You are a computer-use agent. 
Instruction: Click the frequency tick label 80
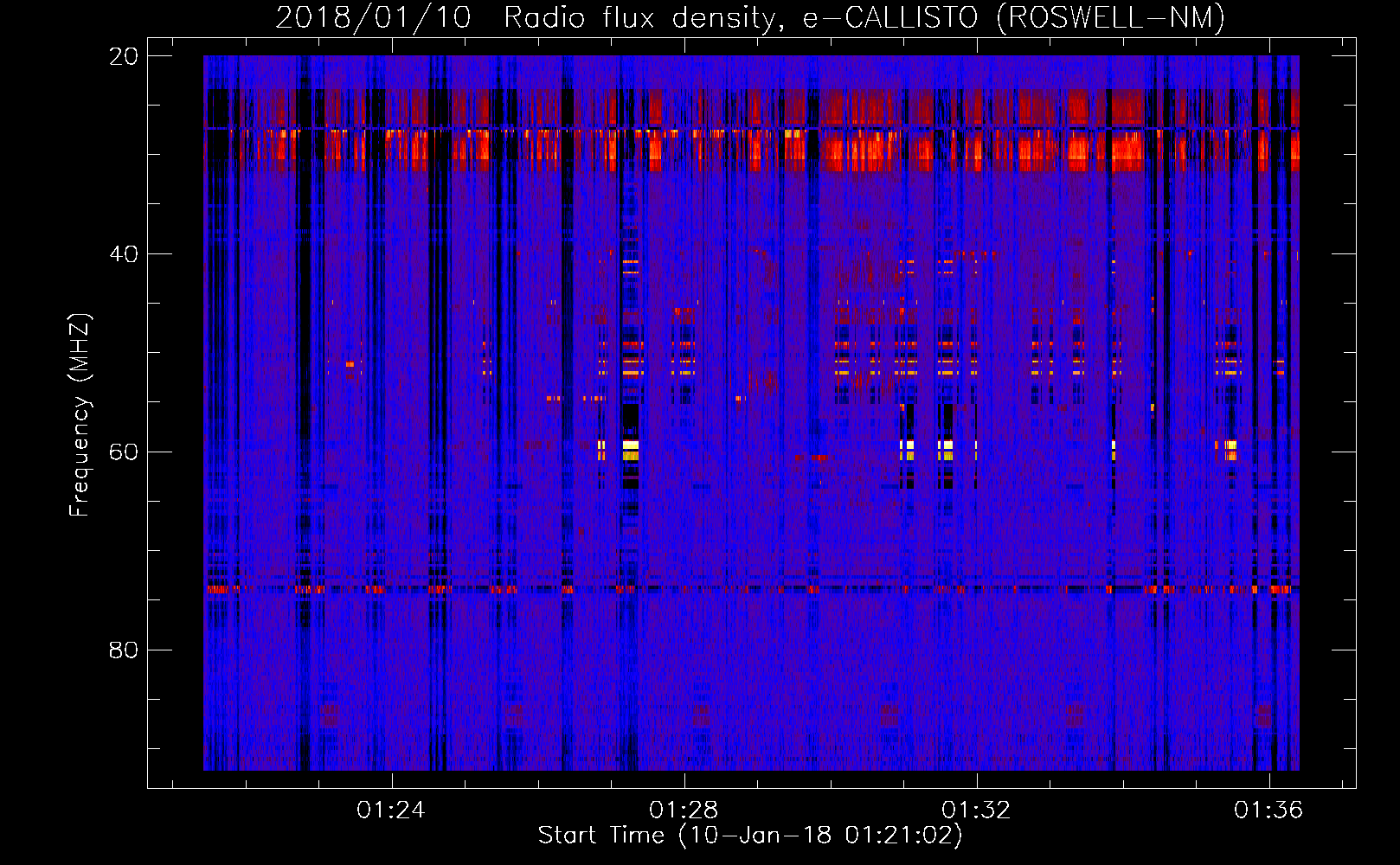coord(124,650)
